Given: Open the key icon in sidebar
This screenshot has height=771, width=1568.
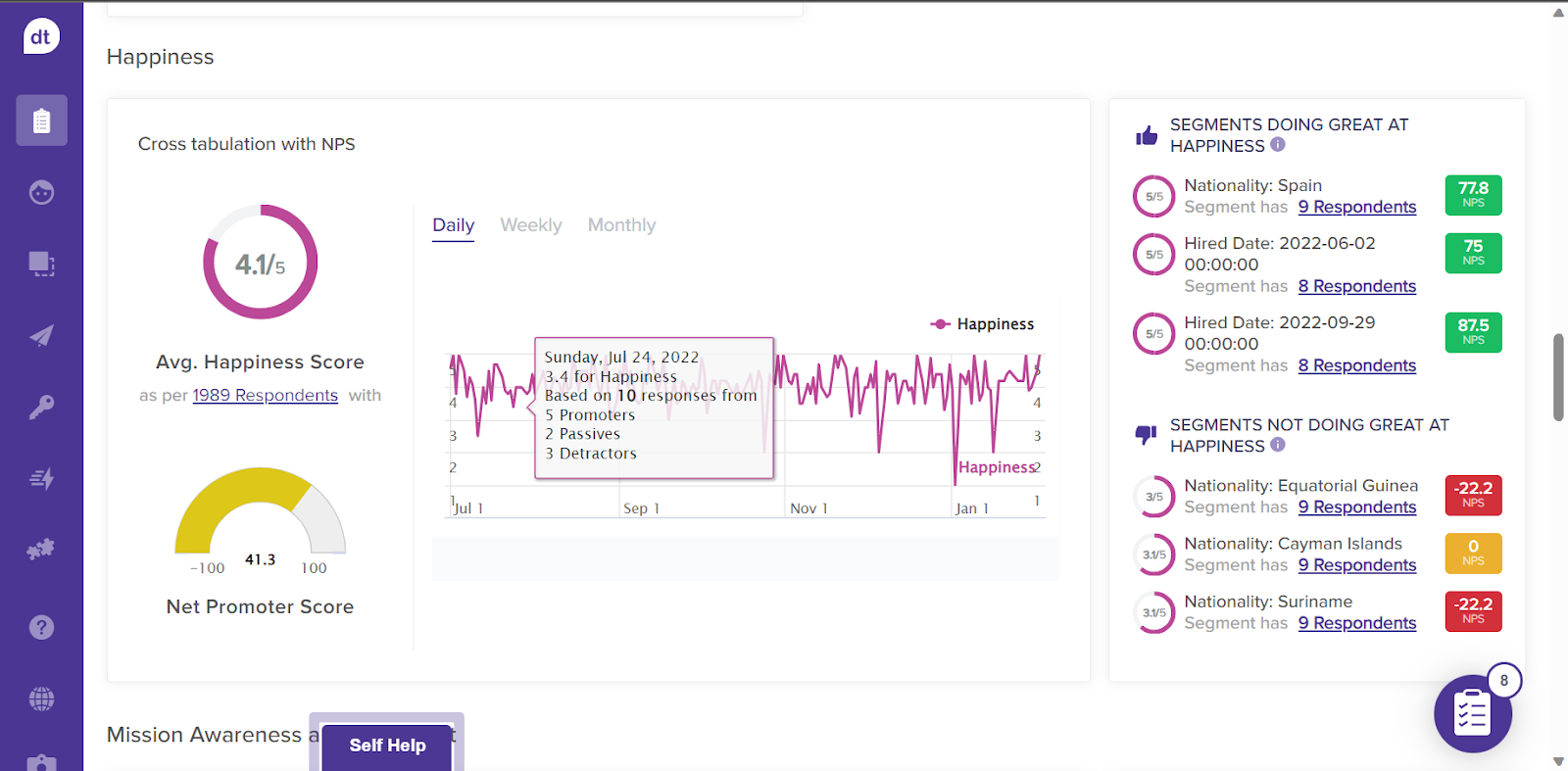Looking at the screenshot, I should 41,407.
